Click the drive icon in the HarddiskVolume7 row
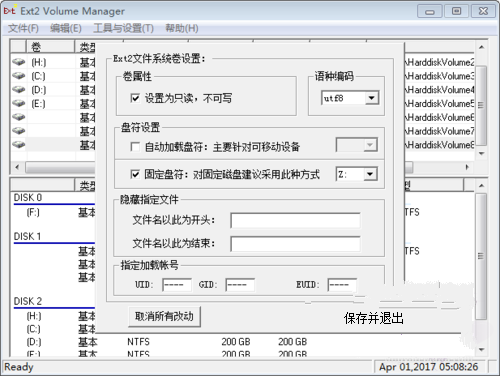The image size is (500, 376). coord(19,131)
